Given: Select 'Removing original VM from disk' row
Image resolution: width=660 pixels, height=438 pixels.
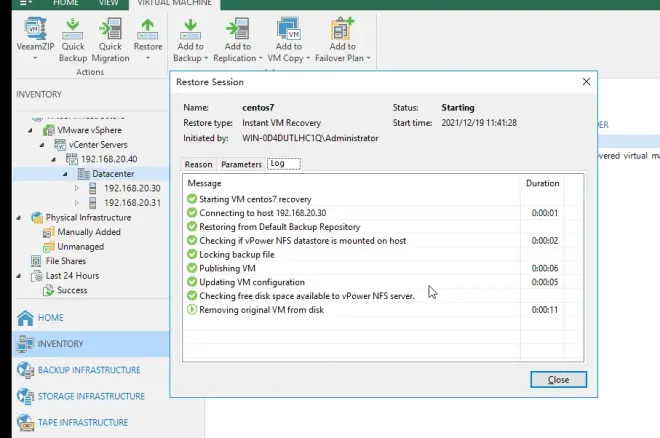Looking at the screenshot, I should [x=383, y=310].
